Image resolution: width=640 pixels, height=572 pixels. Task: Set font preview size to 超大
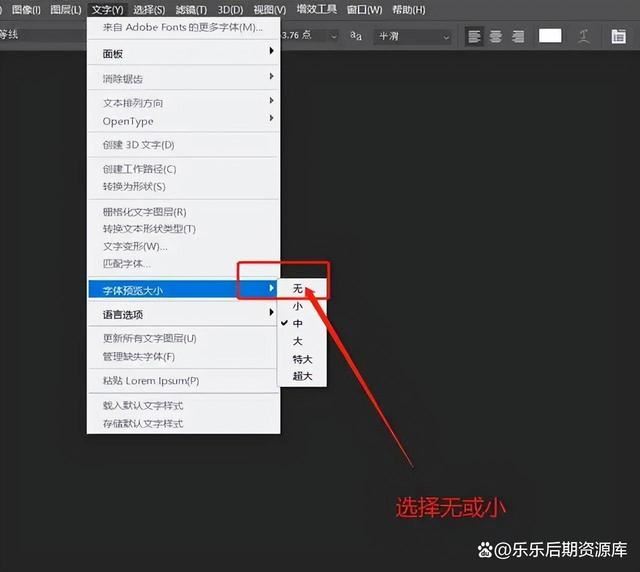[302, 376]
